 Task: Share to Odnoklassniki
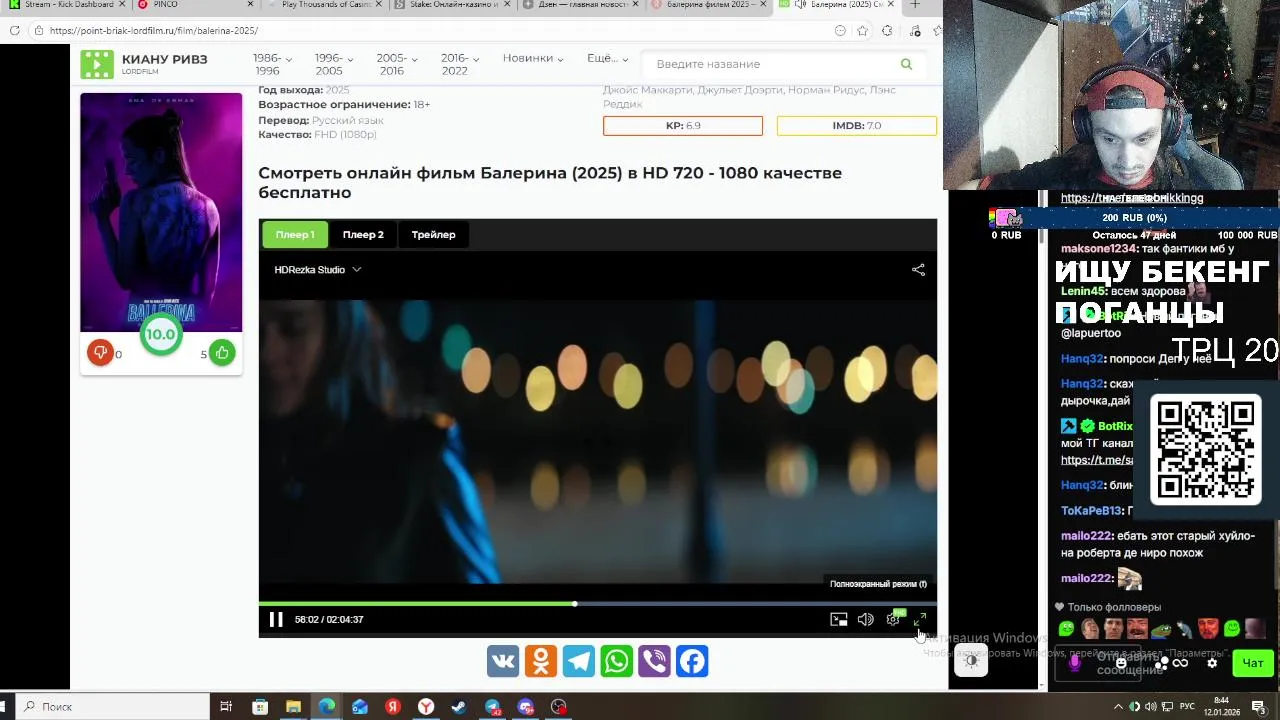click(x=541, y=661)
